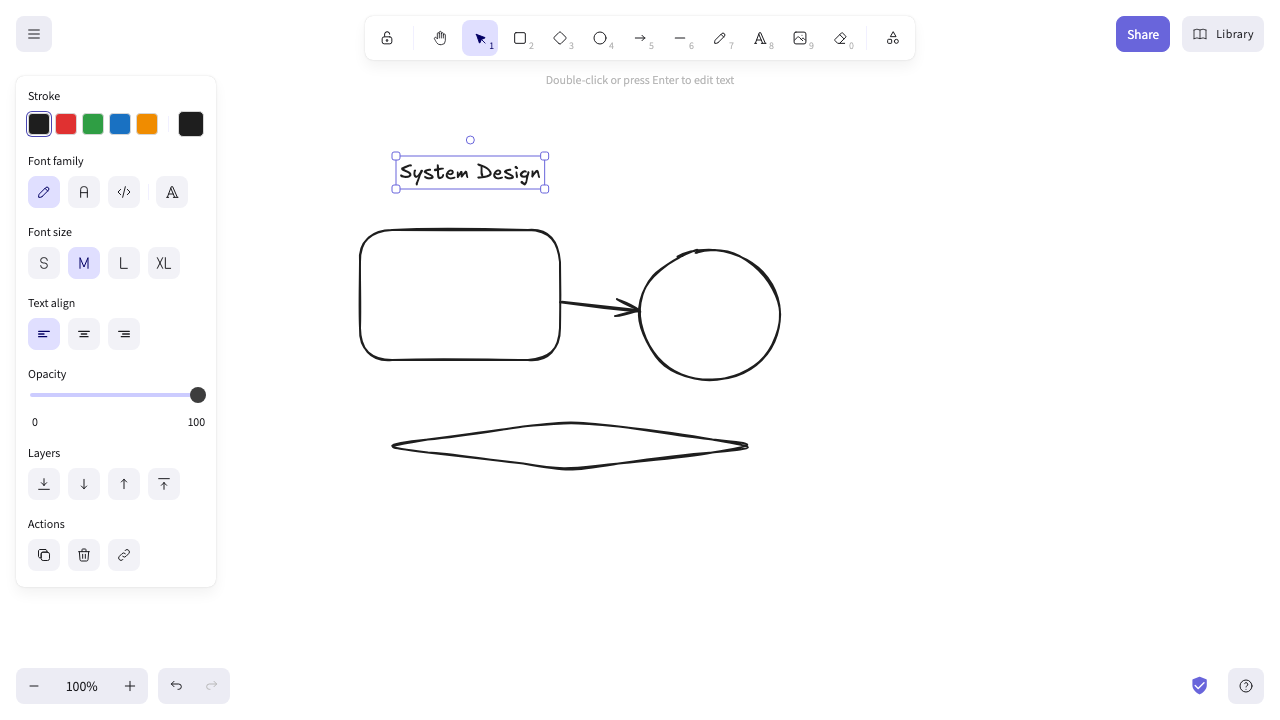Click the rotation handle above the text

pyautogui.click(x=470, y=140)
